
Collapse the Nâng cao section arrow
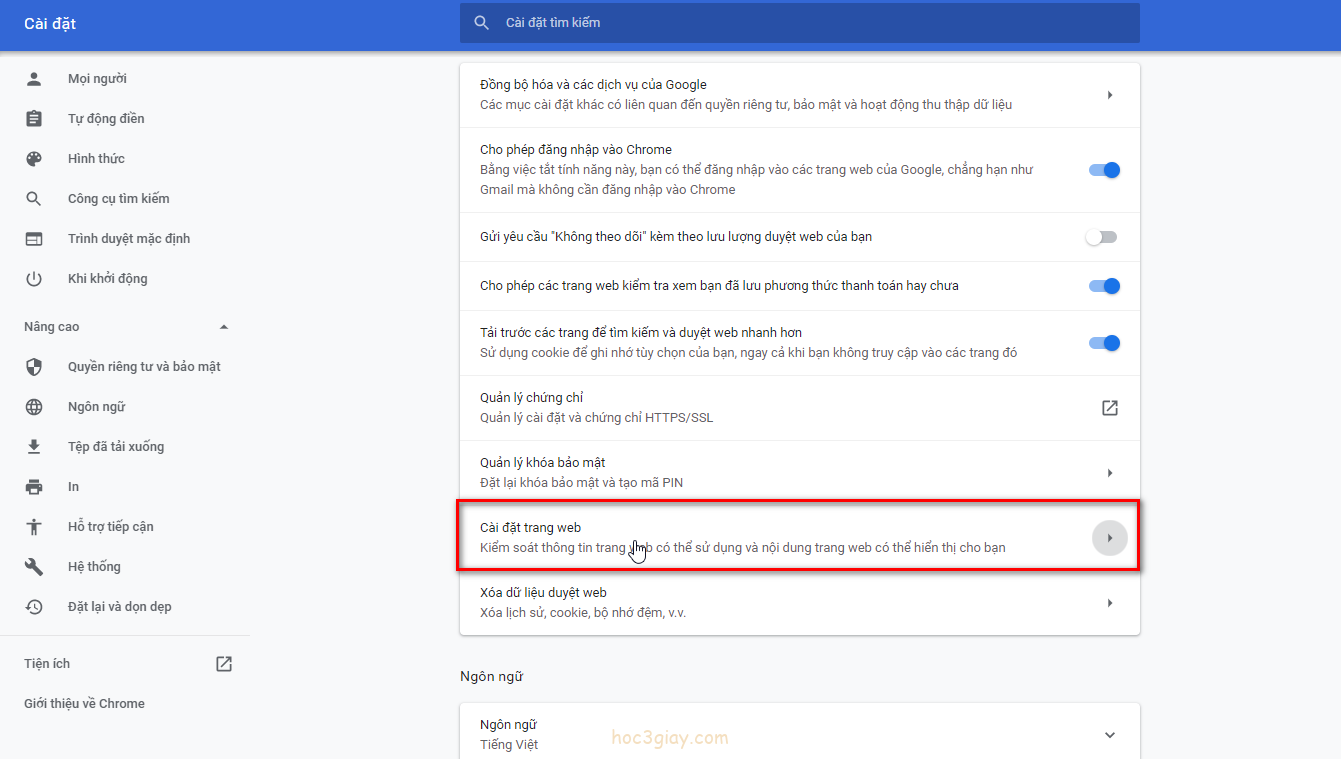[224, 327]
